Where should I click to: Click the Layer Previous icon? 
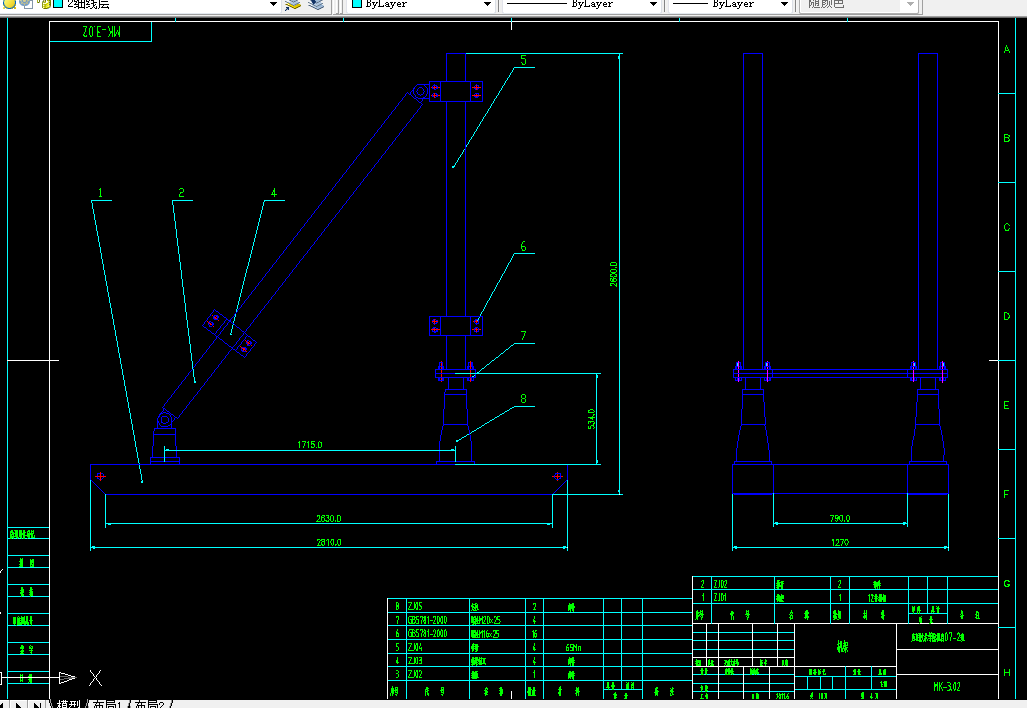[316, 5]
